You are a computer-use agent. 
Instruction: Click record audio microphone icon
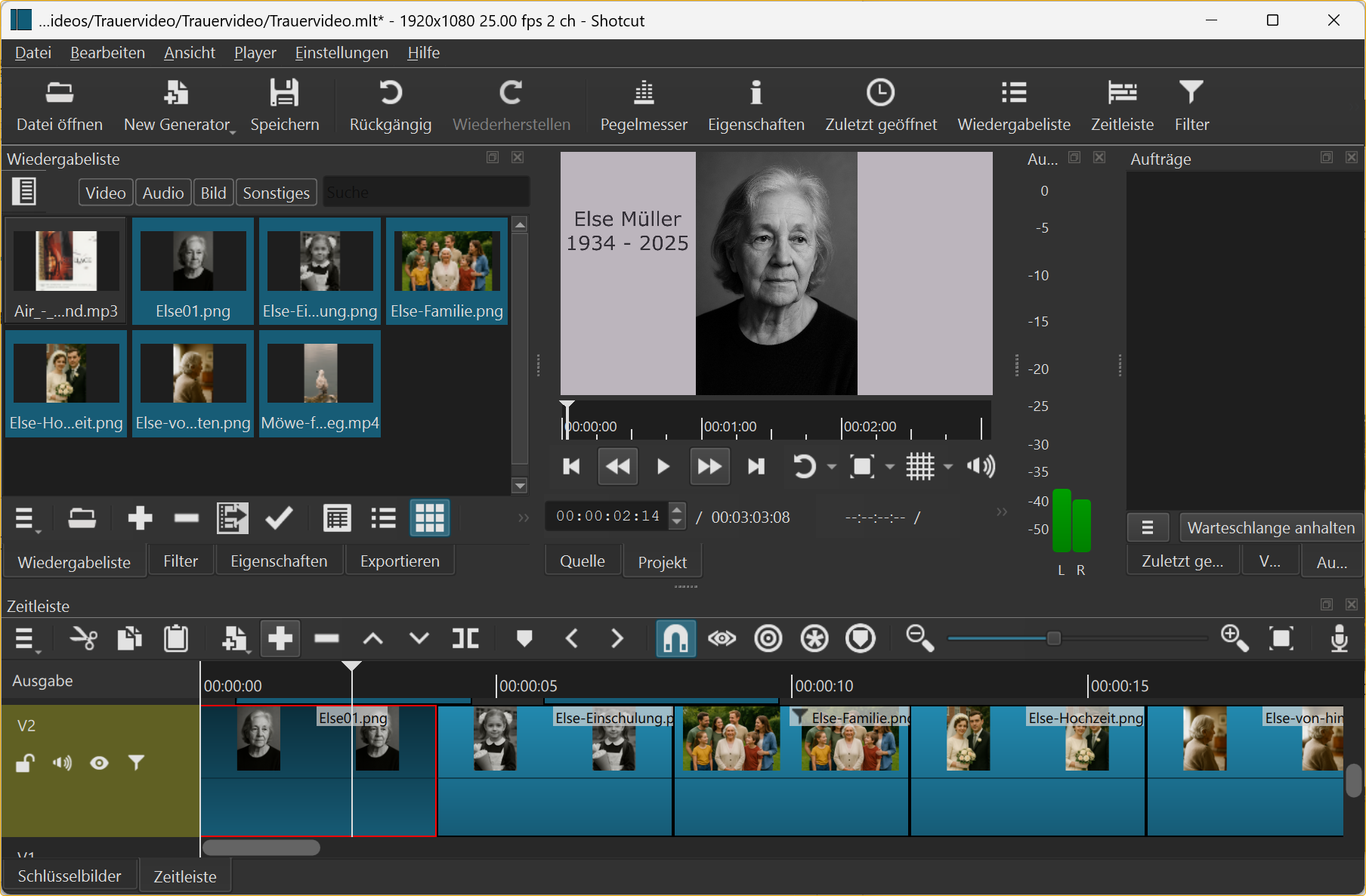click(1339, 639)
